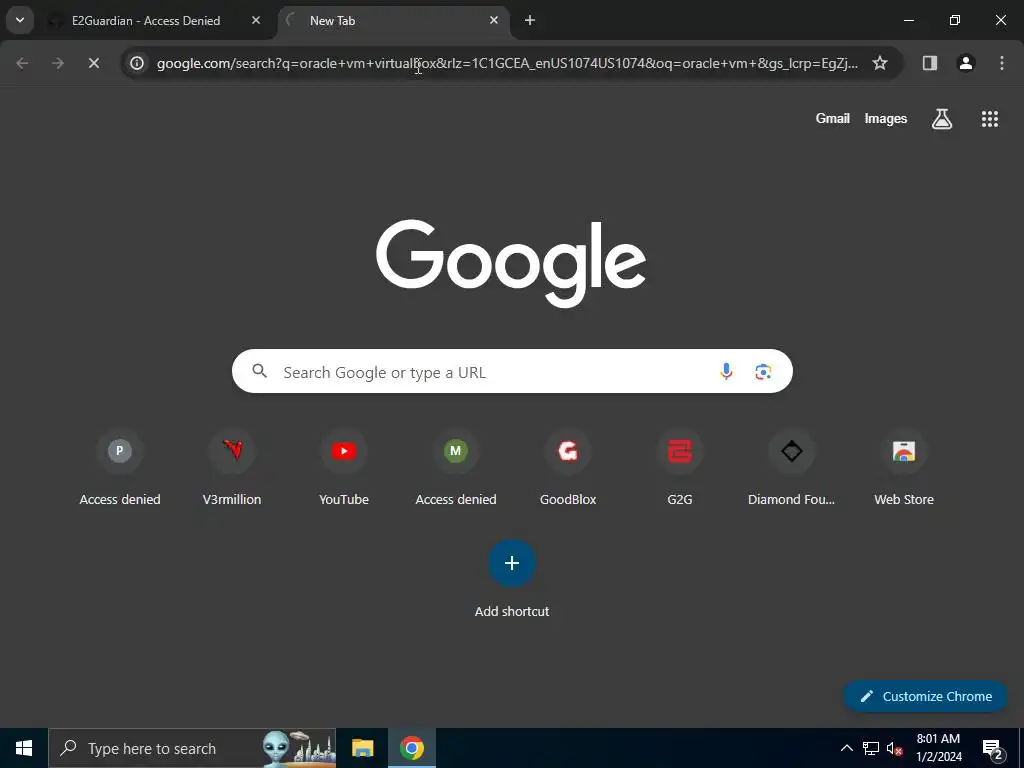Screen dimensions: 1024x768
Task: Stop loading the page
Action: pos(94,63)
